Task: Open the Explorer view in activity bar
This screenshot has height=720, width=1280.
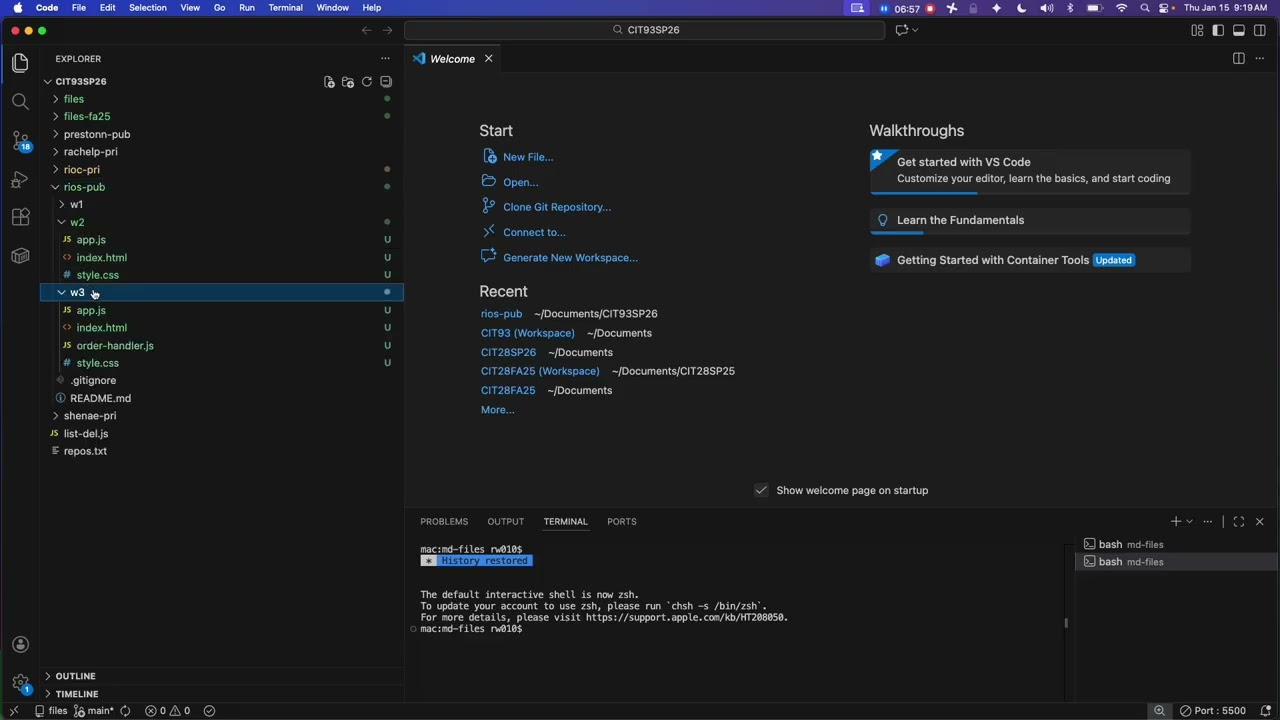Action: click(20, 63)
